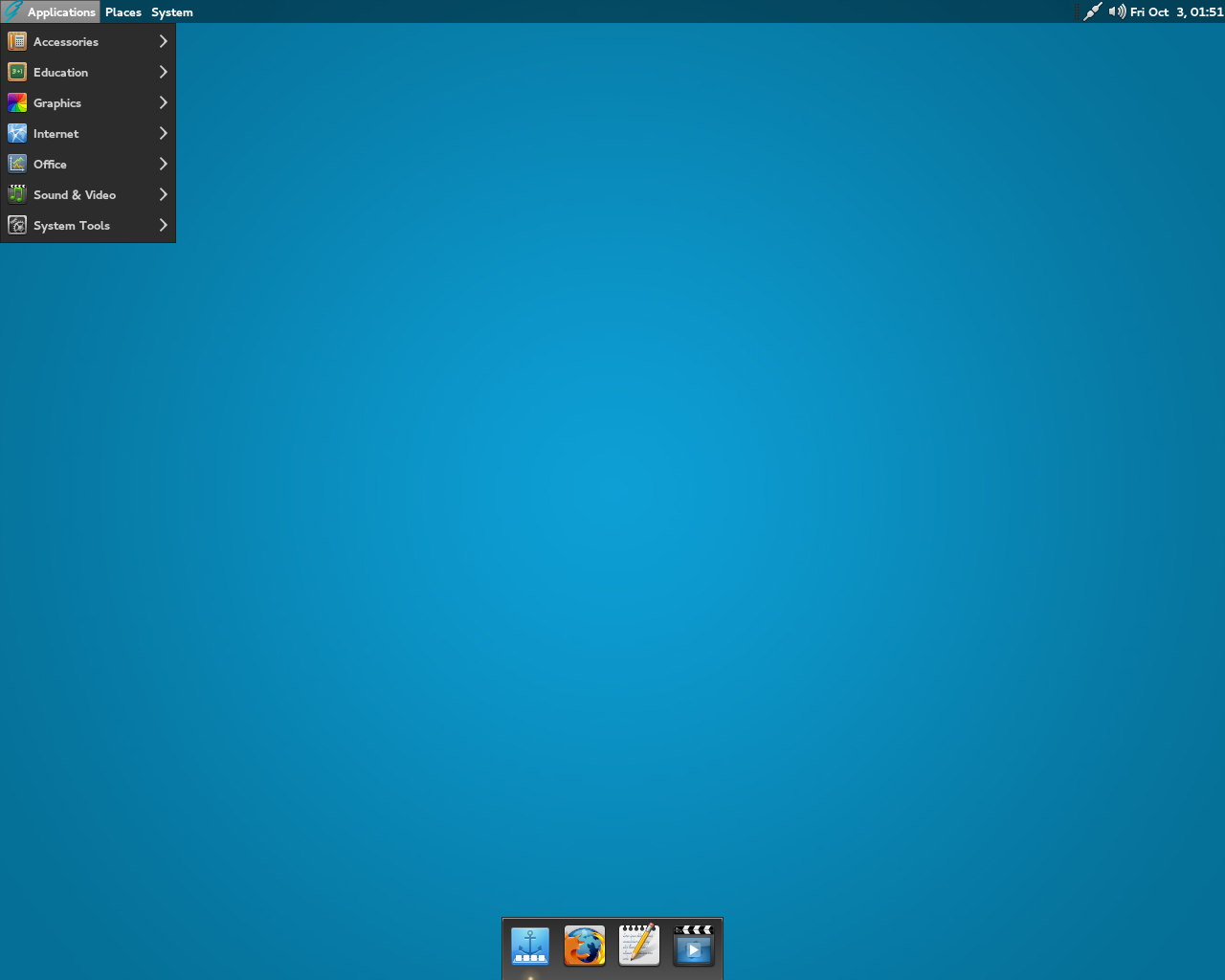The height and width of the screenshot is (980, 1225).
Task: Open the calendar from the panel clock
Action: (1176, 11)
